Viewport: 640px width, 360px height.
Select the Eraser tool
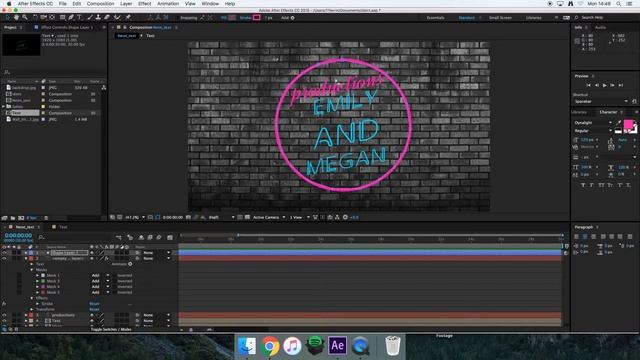click(x=107, y=18)
